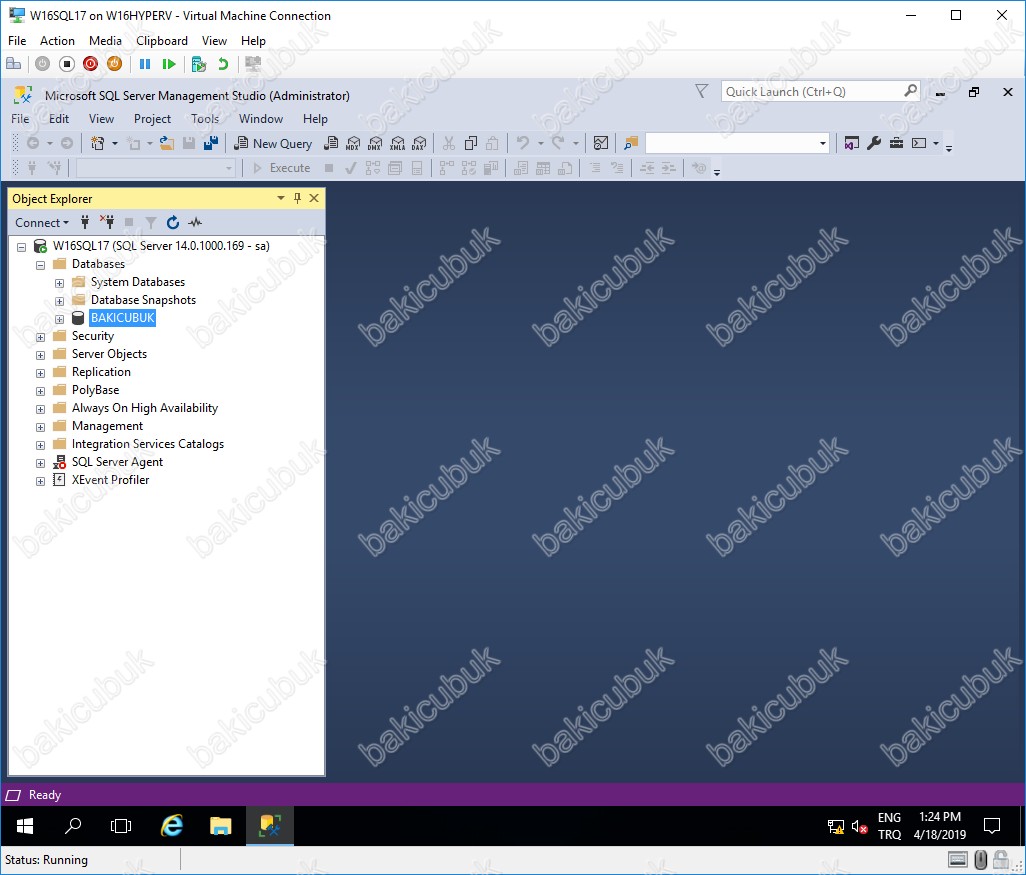Open the Connect dropdown in Object Explorer

(x=42, y=223)
